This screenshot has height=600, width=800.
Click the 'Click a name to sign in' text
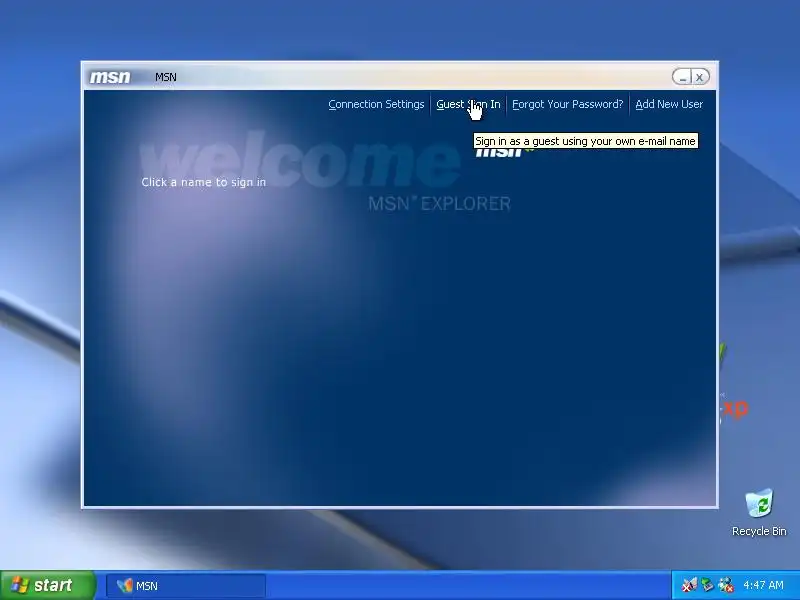[204, 182]
